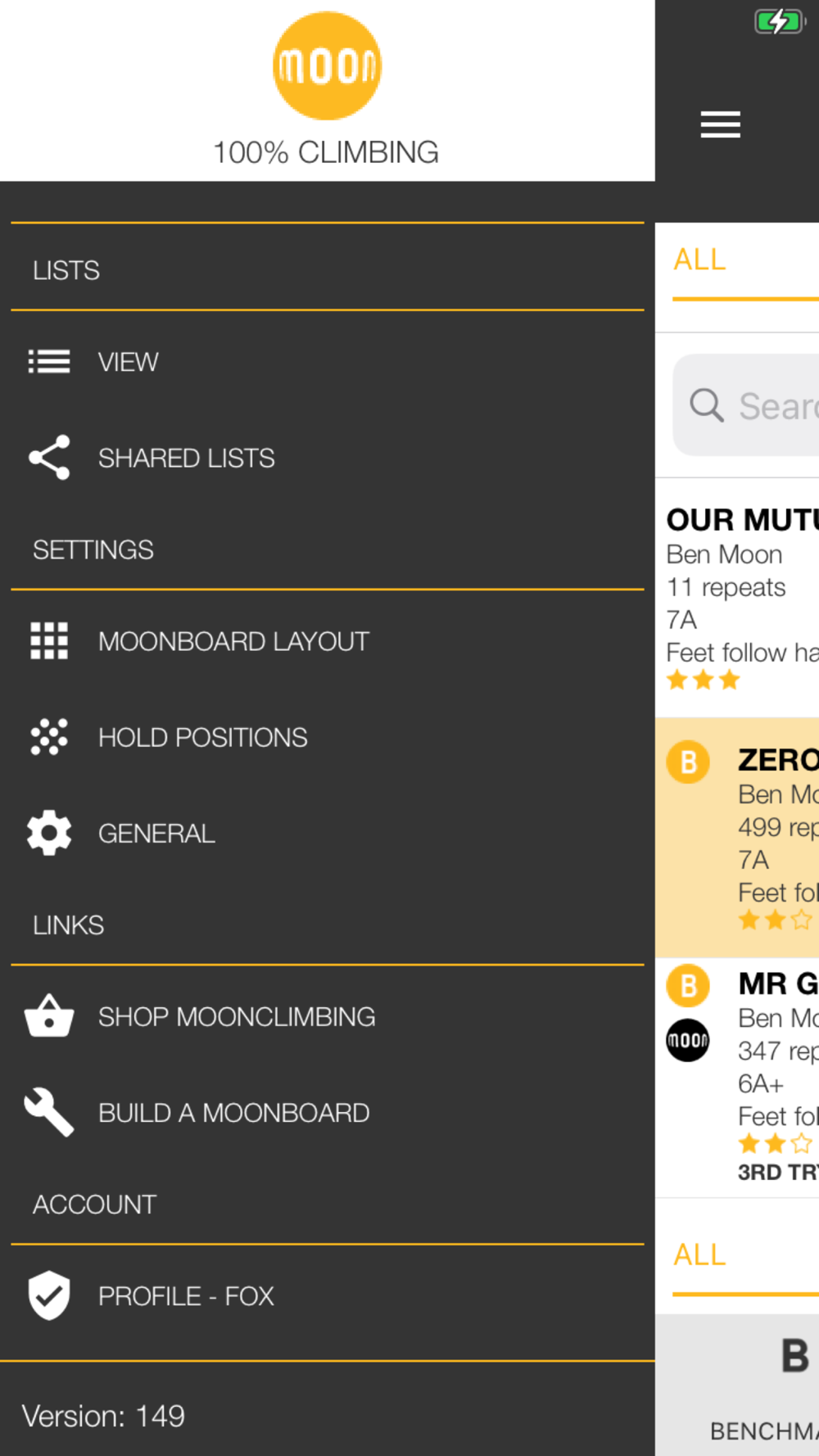
Task: Click the MoonBoard Layout grid icon
Action: [x=49, y=640]
